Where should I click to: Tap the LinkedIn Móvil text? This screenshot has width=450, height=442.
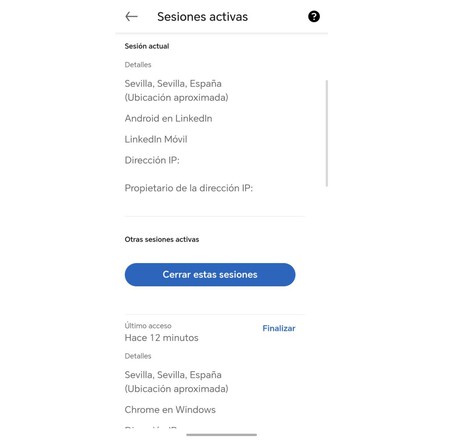pyautogui.click(x=156, y=139)
